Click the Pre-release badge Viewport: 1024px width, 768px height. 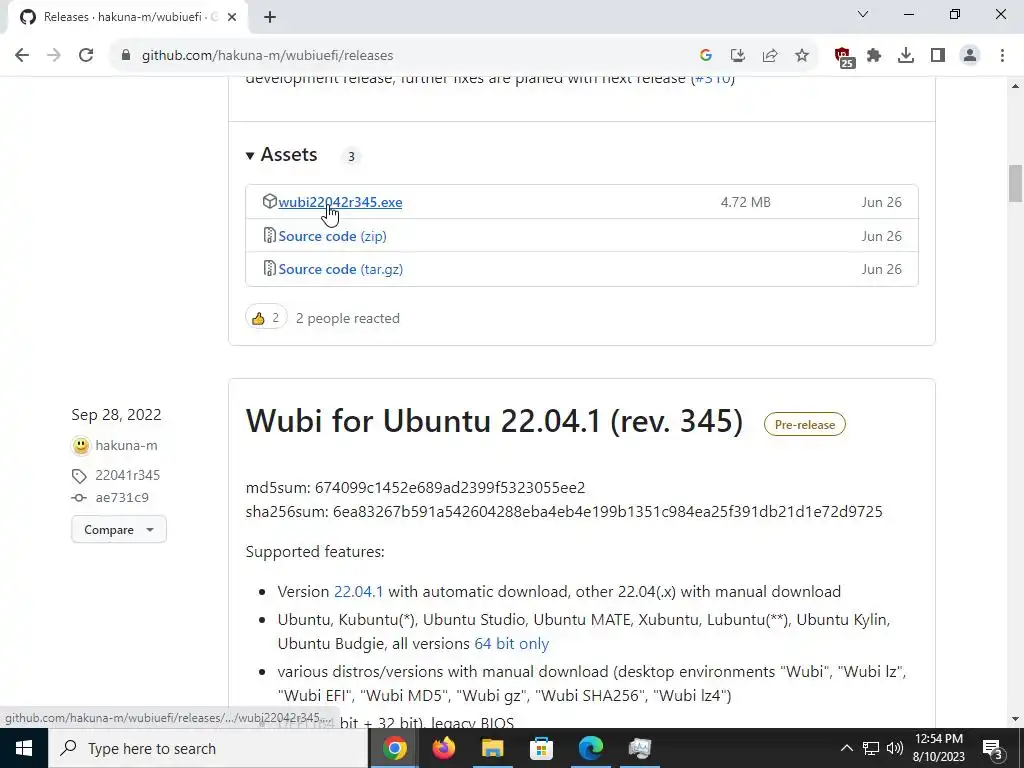tap(805, 424)
